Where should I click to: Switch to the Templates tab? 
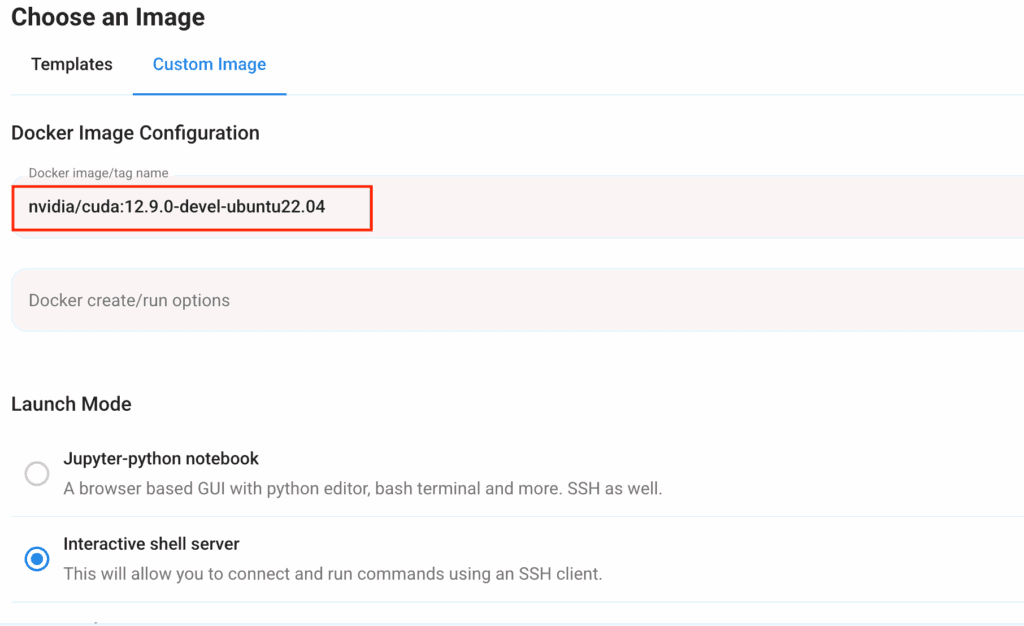(72, 65)
